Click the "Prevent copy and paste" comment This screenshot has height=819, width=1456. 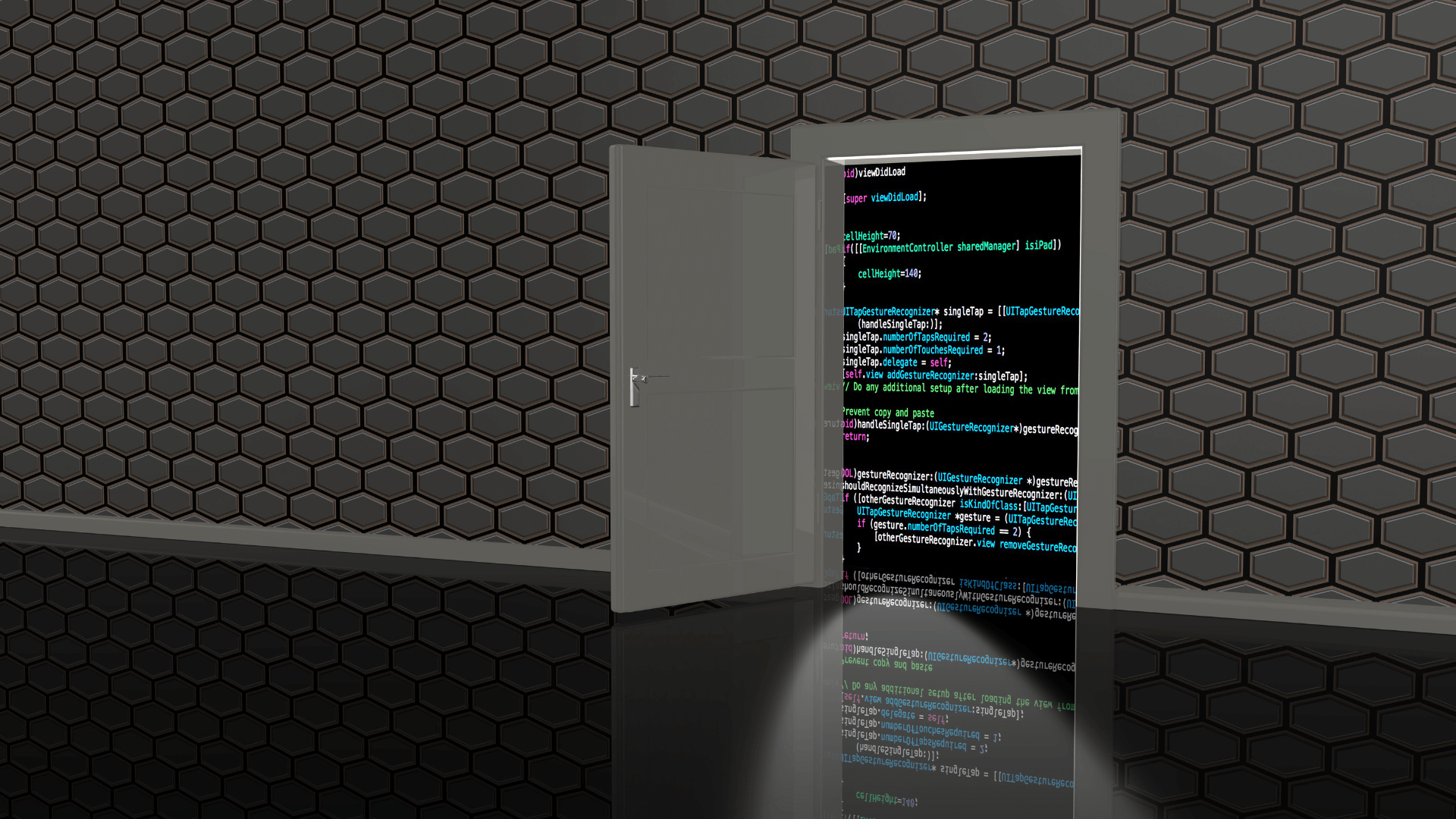[x=889, y=413]
